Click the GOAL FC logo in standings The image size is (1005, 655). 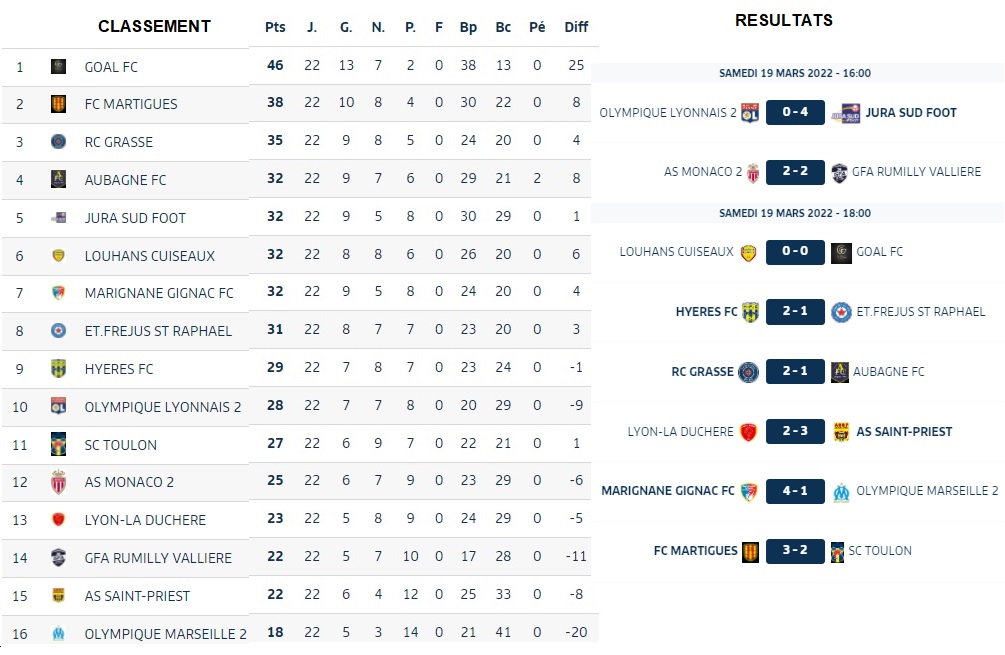point(58,67)
